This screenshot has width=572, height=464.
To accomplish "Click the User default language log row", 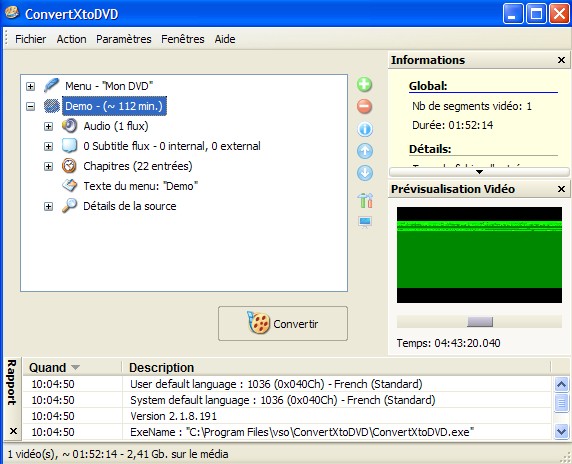I will (x=287, y=384).
